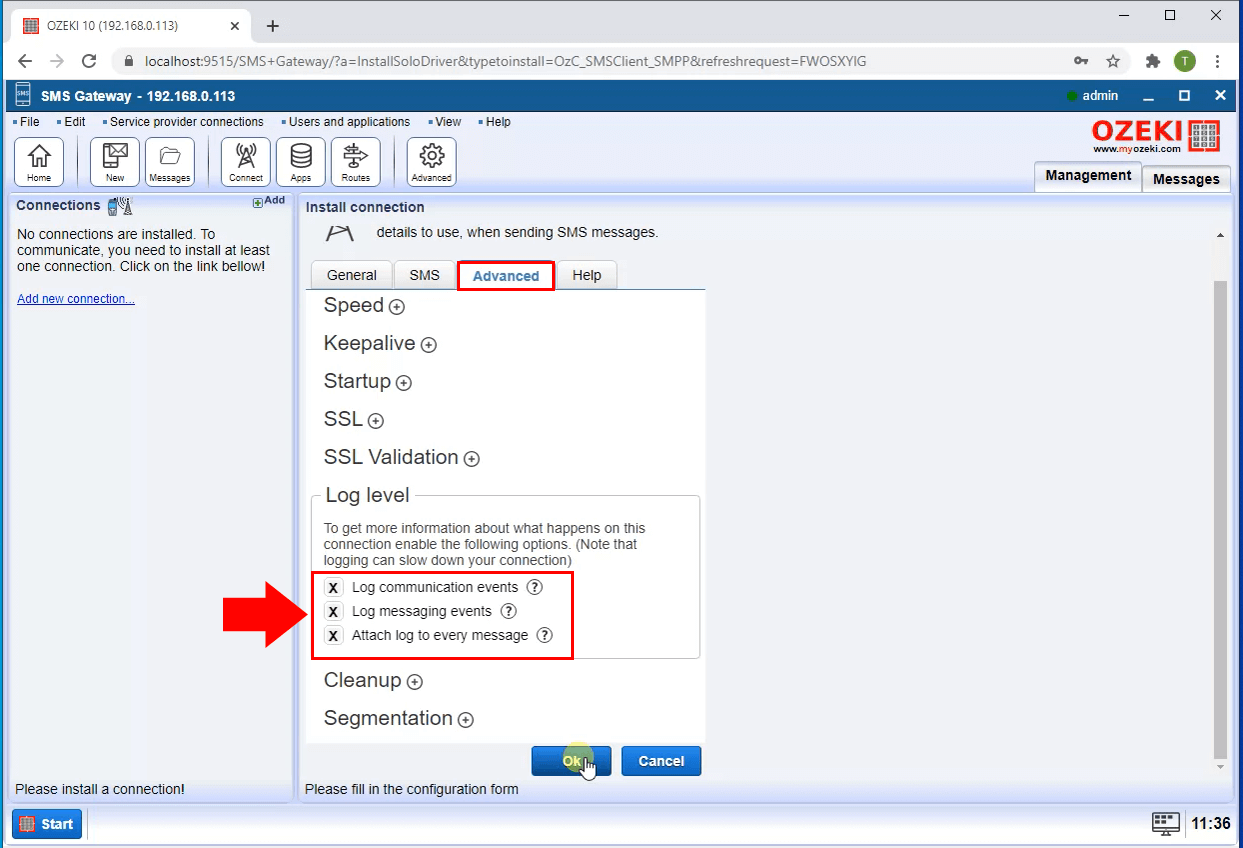Open the Service provider connections menu
This screenshot has height=848, width=1243.
coord(186,121)
